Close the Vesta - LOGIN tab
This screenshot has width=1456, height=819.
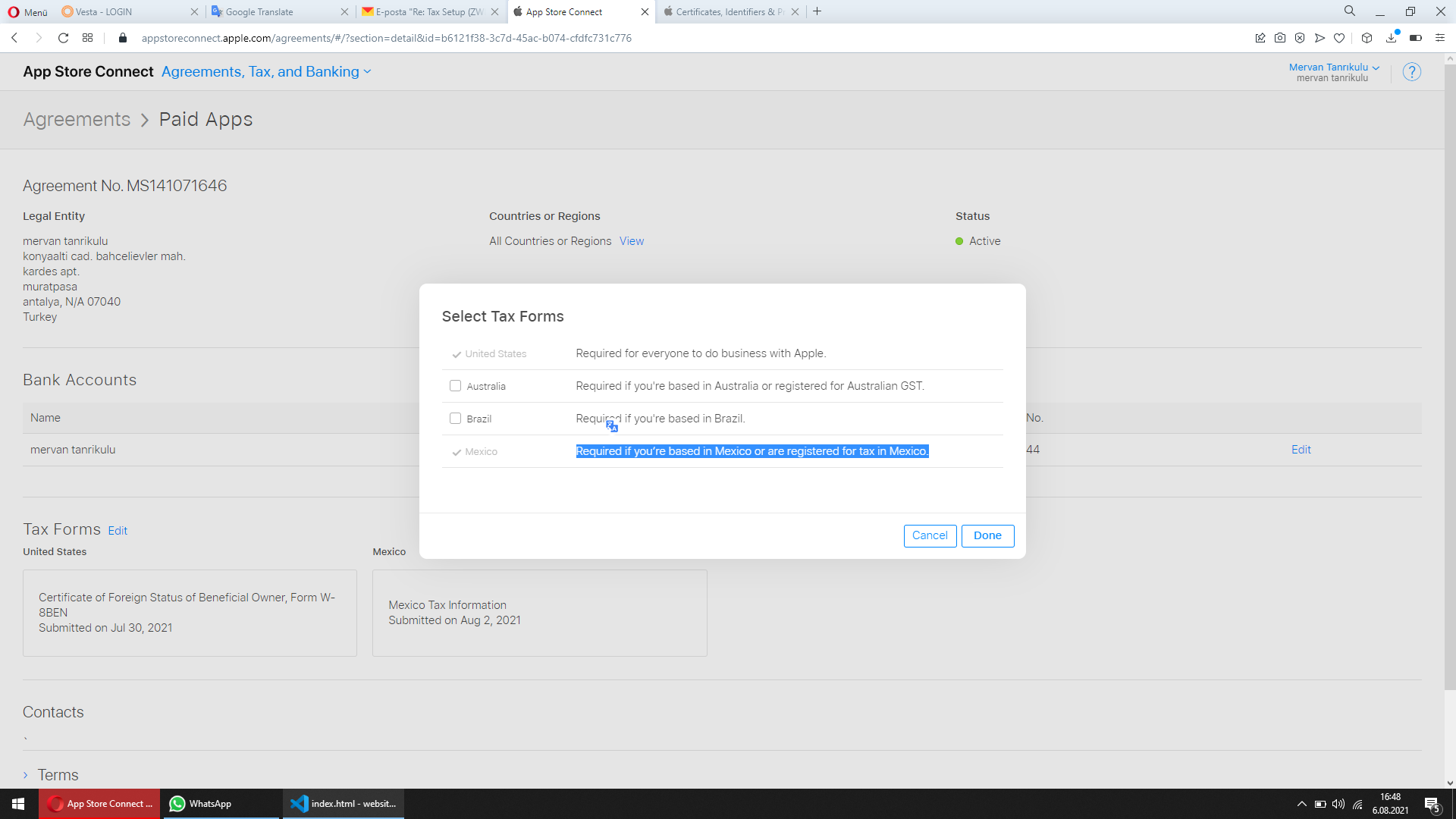click(194, 11)
